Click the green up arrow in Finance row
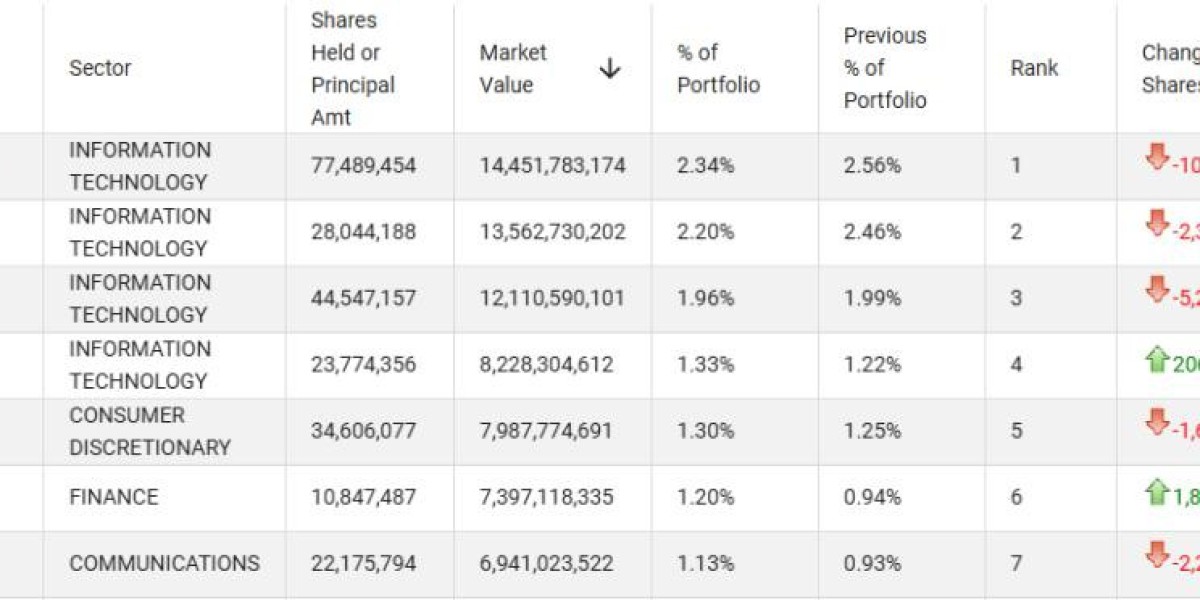Screen dimensions: 1200x600 tap(1157, 491)
